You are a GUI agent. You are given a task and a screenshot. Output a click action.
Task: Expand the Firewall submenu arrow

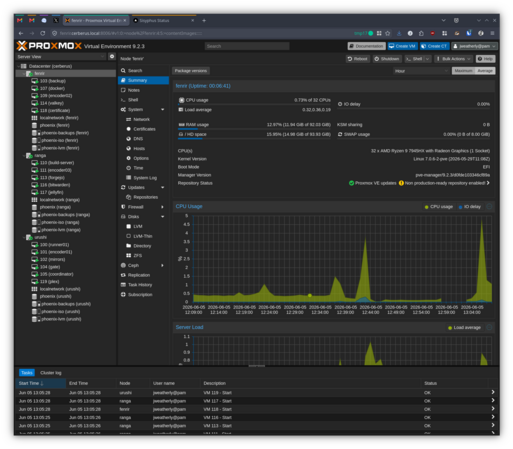pos(163,207)
